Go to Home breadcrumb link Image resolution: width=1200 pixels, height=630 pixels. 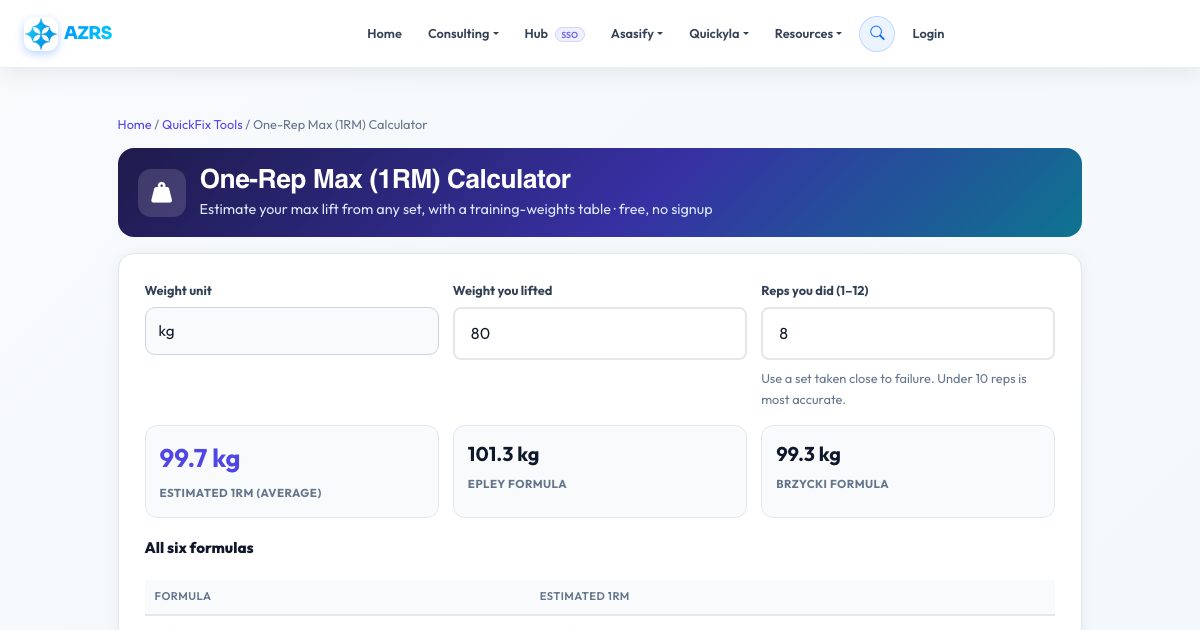[x=134, y=125]
